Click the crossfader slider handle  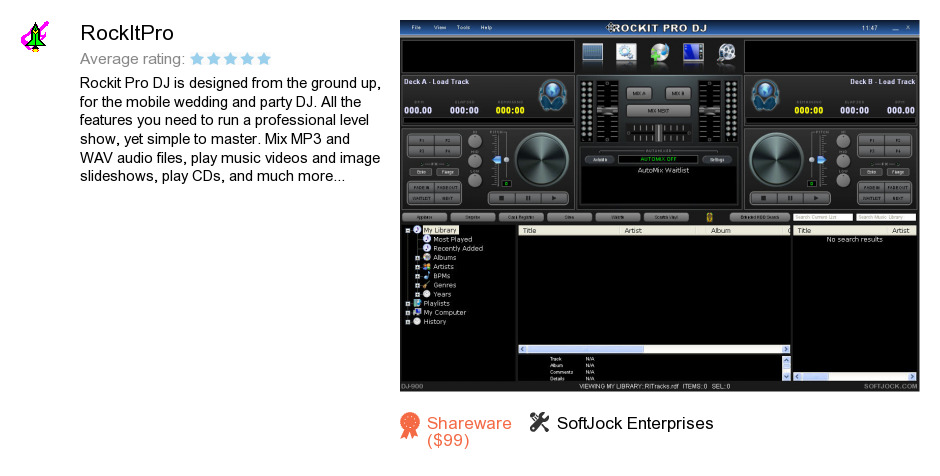pos(659,132)
